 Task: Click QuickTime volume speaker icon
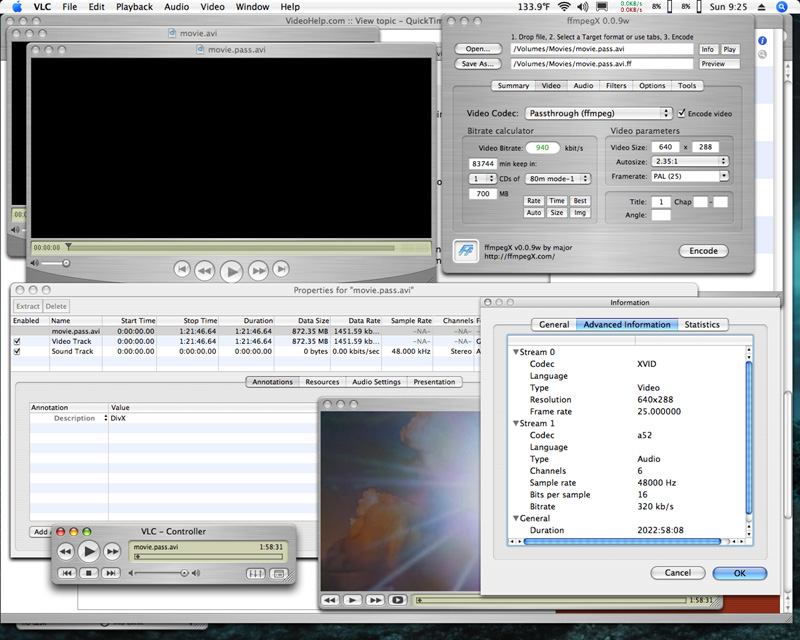tap(34, 263)
